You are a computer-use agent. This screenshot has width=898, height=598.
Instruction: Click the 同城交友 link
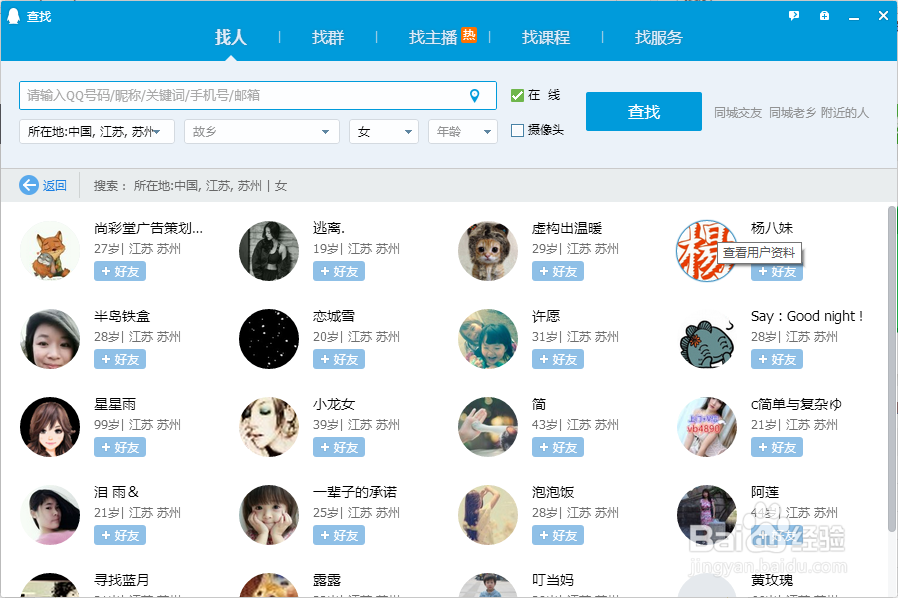738,113
